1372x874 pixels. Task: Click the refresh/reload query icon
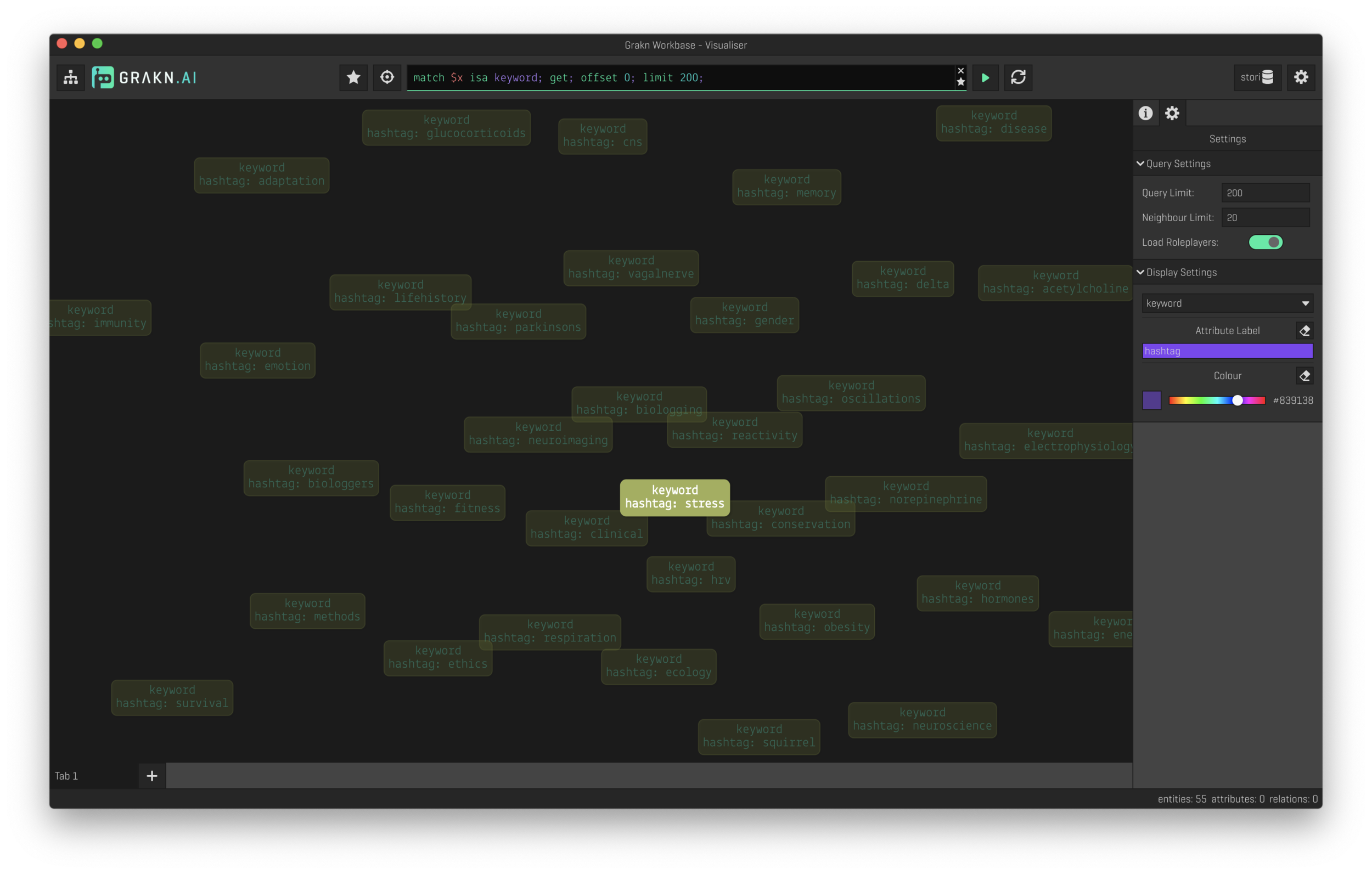(x=1018, y=77)
